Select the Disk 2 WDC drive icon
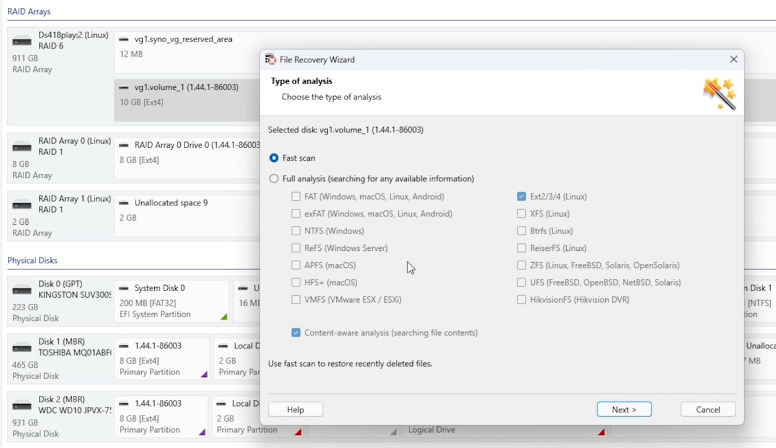Screen dimensions: 776x448 [x=22, y=406]
